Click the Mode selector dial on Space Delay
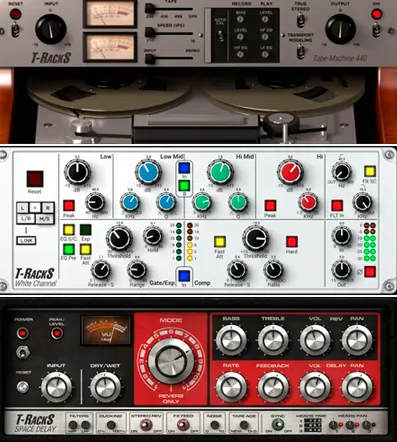Image resolution: width=397 pixels, height=442 pixels. pyautogui.click(x=171, y=361)
